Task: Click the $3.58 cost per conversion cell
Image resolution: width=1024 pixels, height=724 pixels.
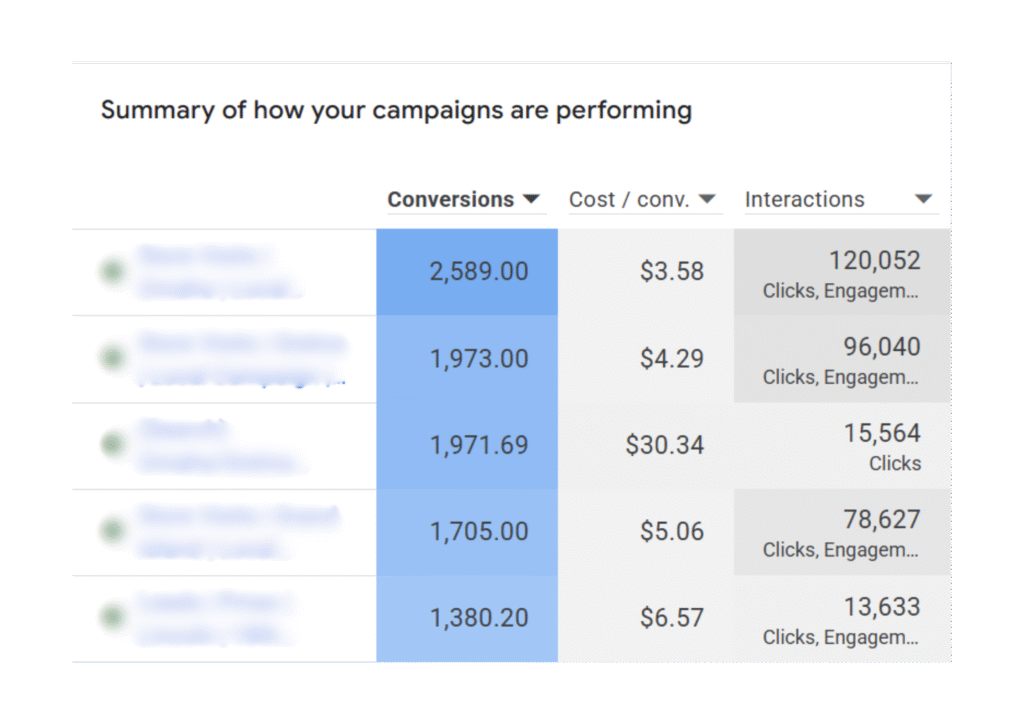Action: pyautogui.click(x=646, y=272)
